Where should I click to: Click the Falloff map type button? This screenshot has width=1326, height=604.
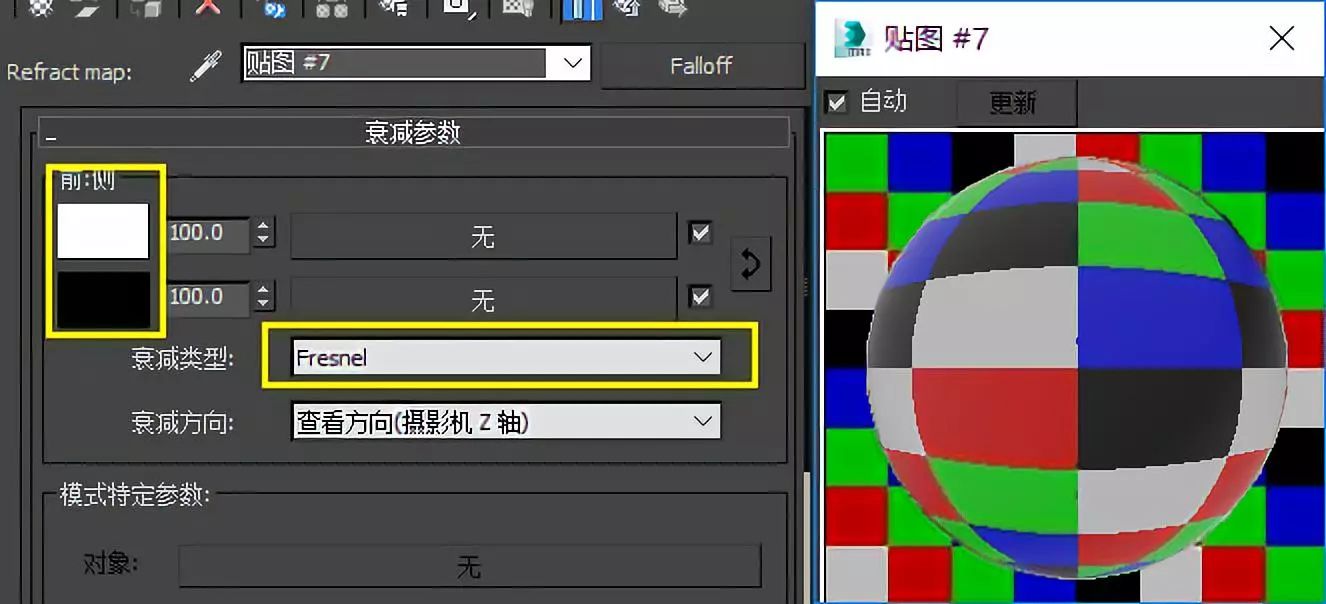point(701,66)
